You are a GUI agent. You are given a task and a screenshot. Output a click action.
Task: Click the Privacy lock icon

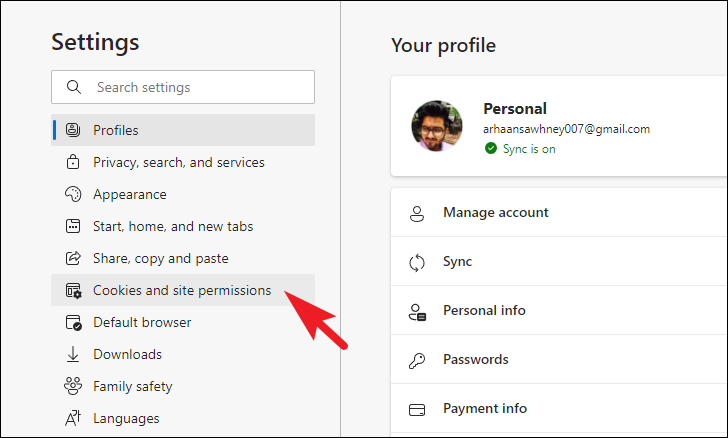pos(73,162)
